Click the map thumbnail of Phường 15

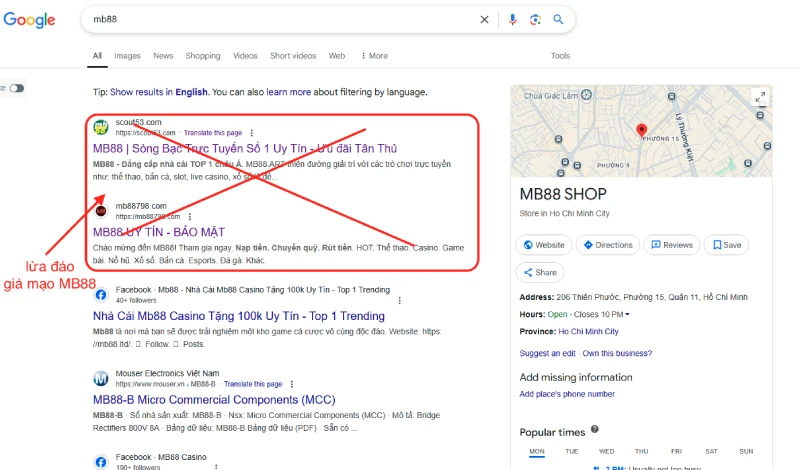(641, 131)
